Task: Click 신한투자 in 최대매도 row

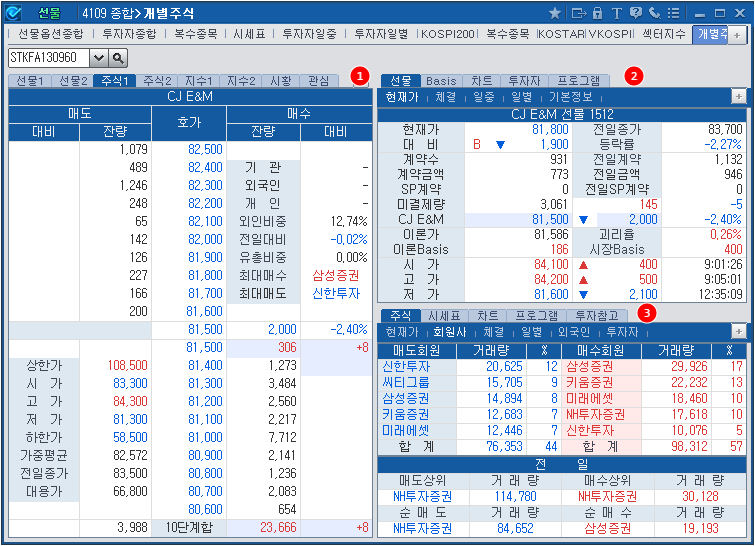Action: coord(336,293)
